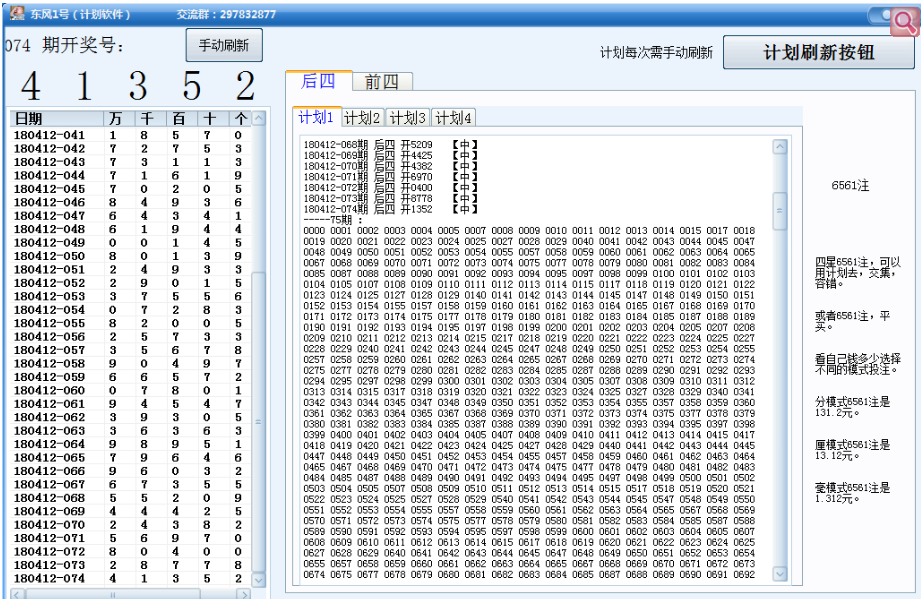
Task: Click the 万 column header
Action: [115, 119]
